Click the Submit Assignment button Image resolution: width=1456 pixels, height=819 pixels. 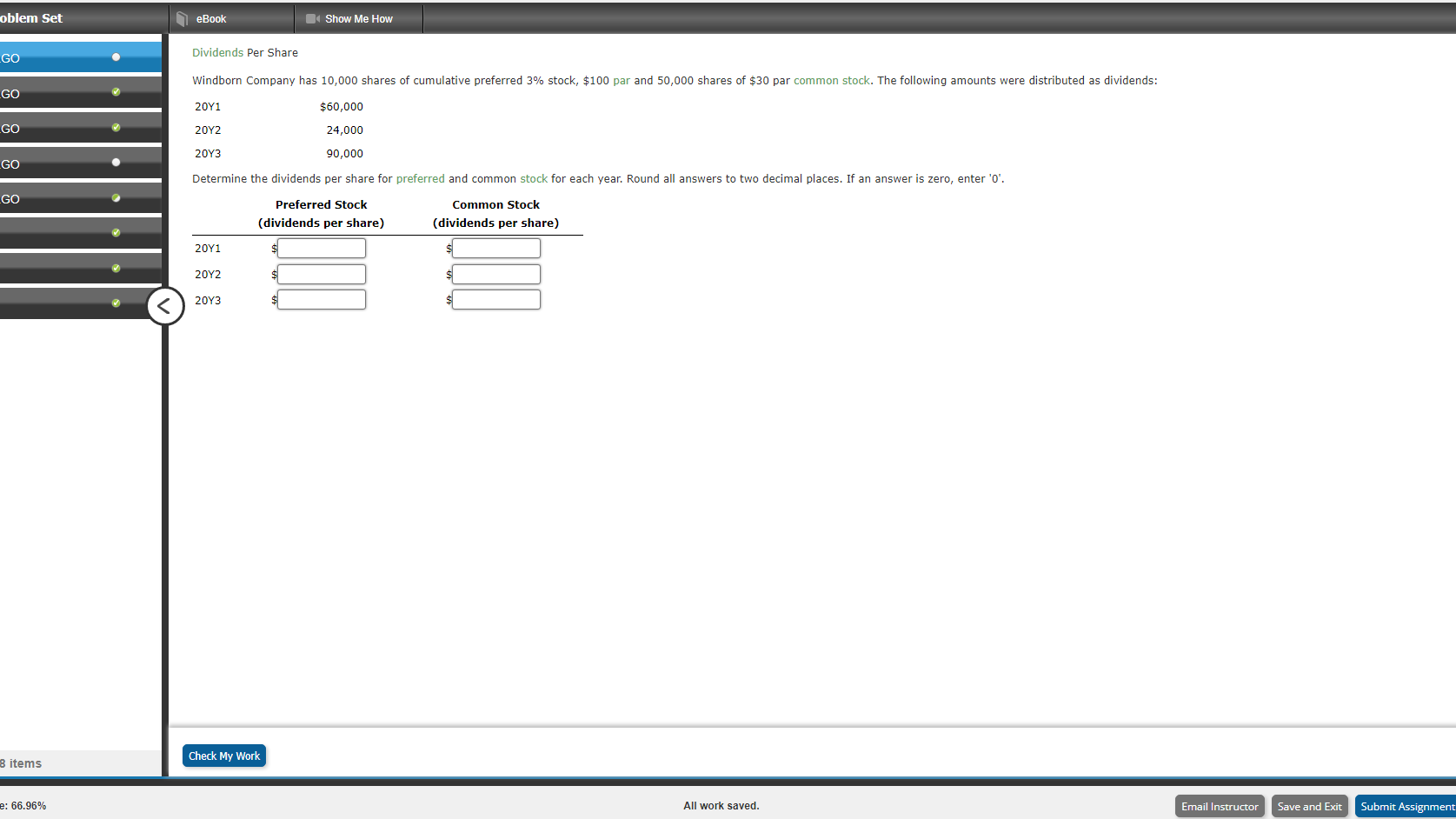[1408, 806]
